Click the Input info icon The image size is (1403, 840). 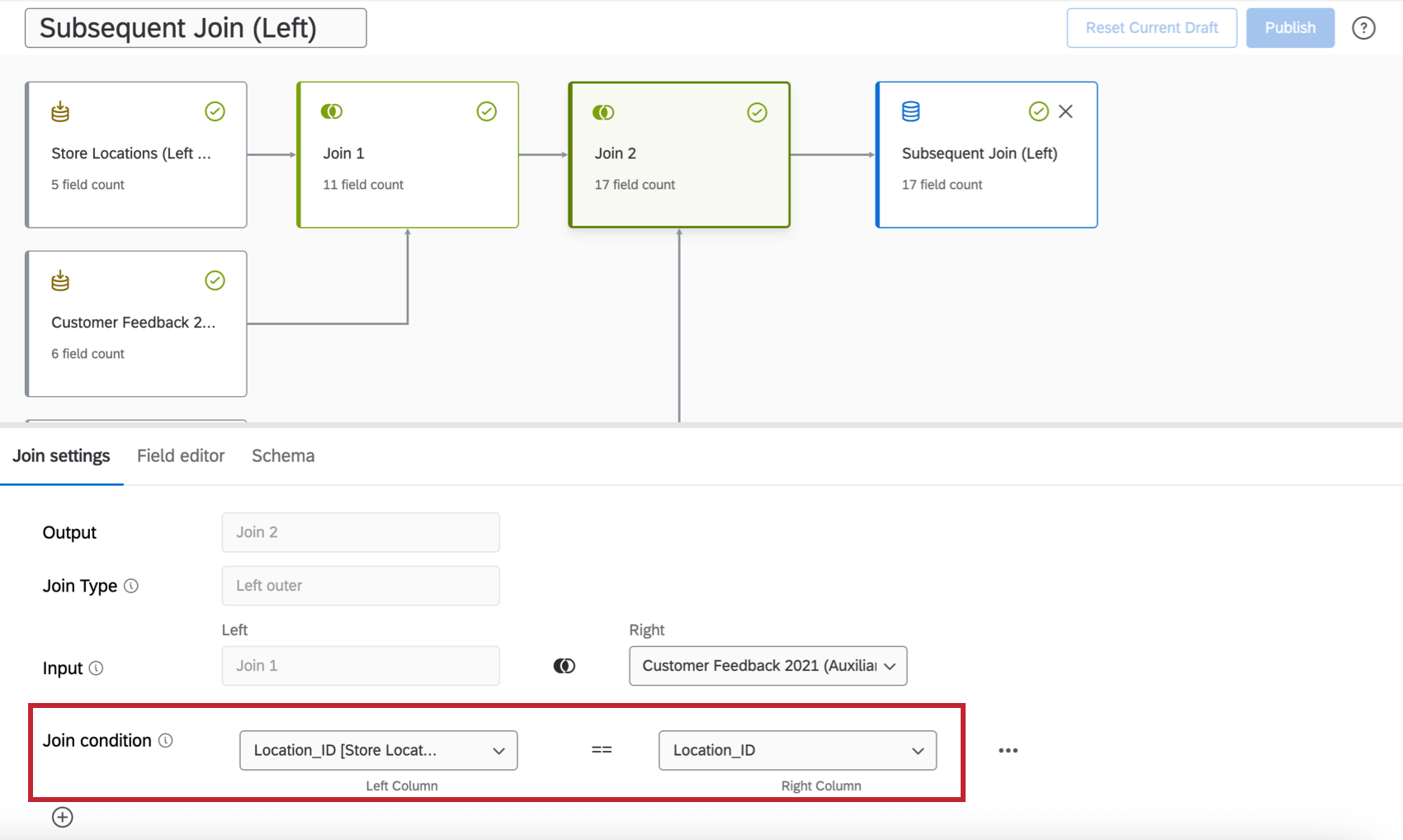tap(97, 668)
